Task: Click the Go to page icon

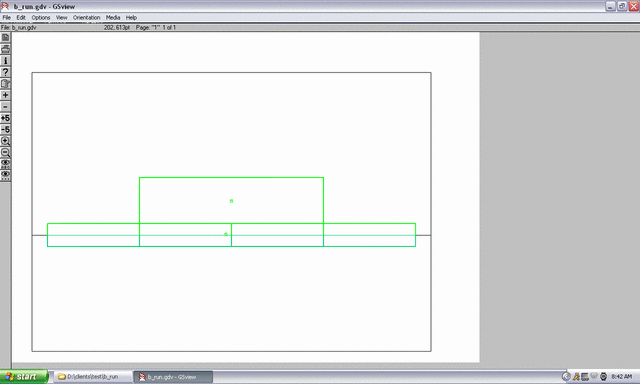Action: click(x=5, y=83)
